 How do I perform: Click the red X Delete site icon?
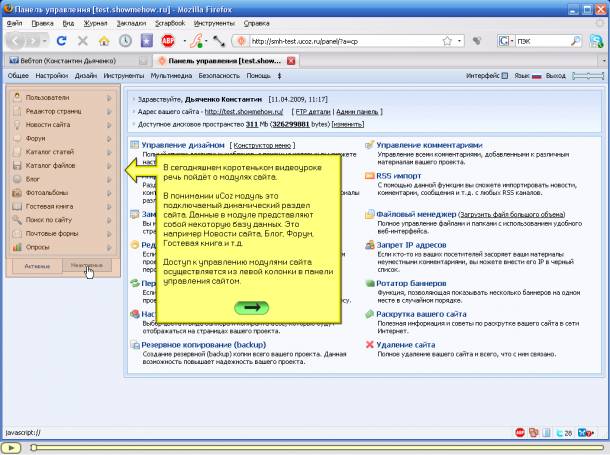pos(369,345)
